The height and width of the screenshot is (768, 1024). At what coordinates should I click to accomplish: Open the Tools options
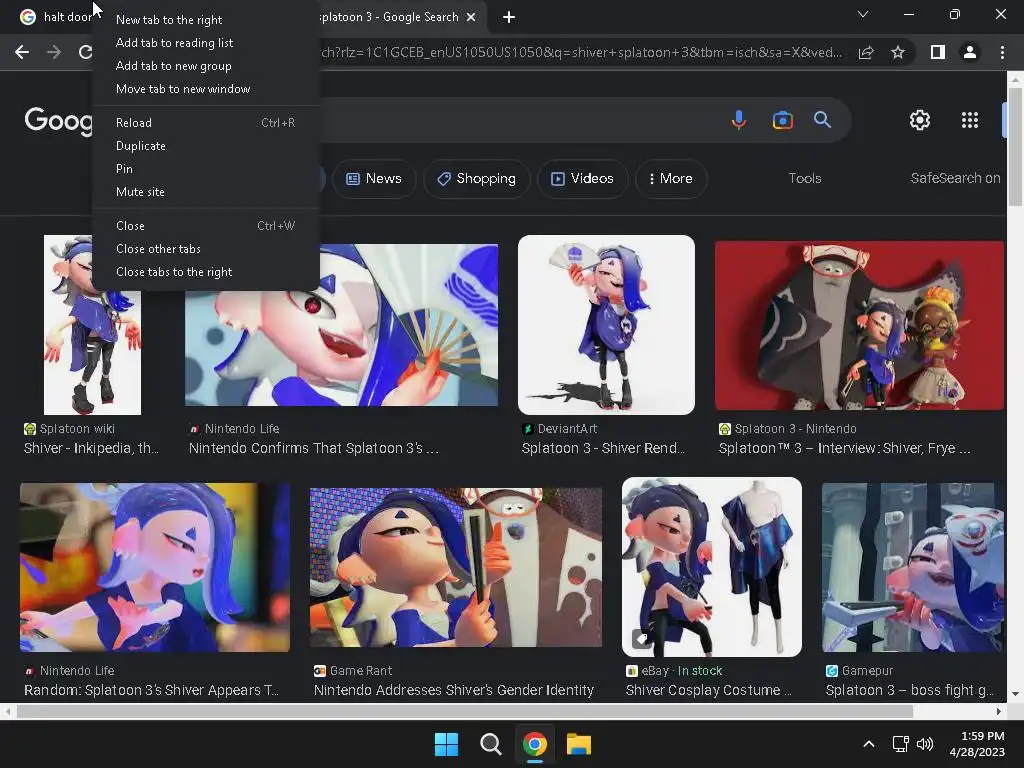tap(805, 178)
